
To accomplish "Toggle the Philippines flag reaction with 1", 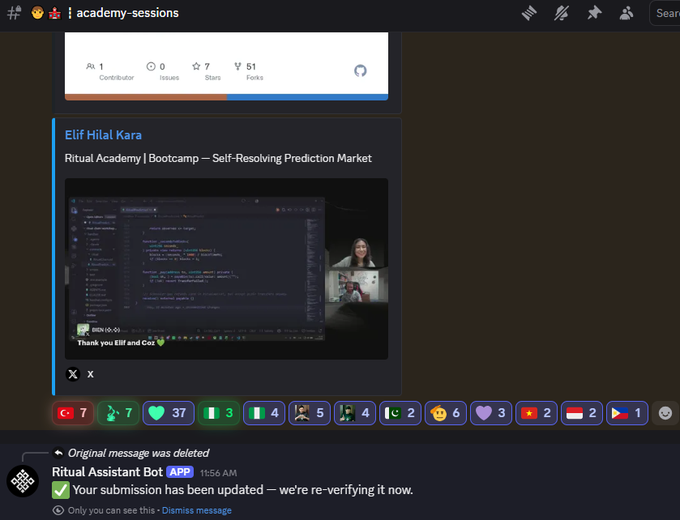I will (x=627, y=413).
